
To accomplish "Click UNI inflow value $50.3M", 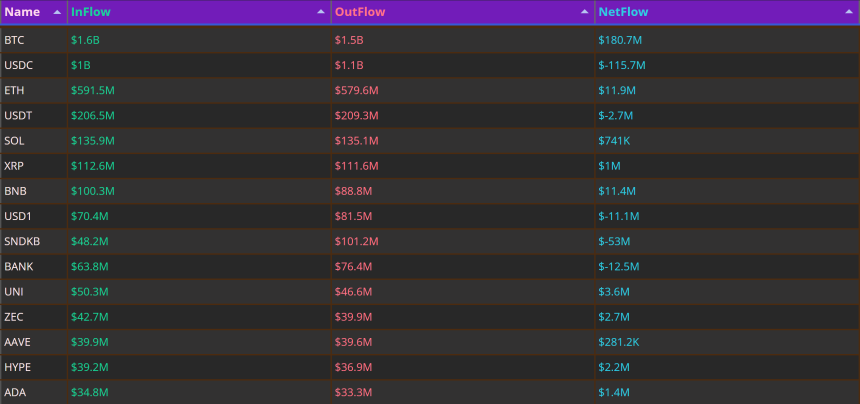I will pos(90,292).
